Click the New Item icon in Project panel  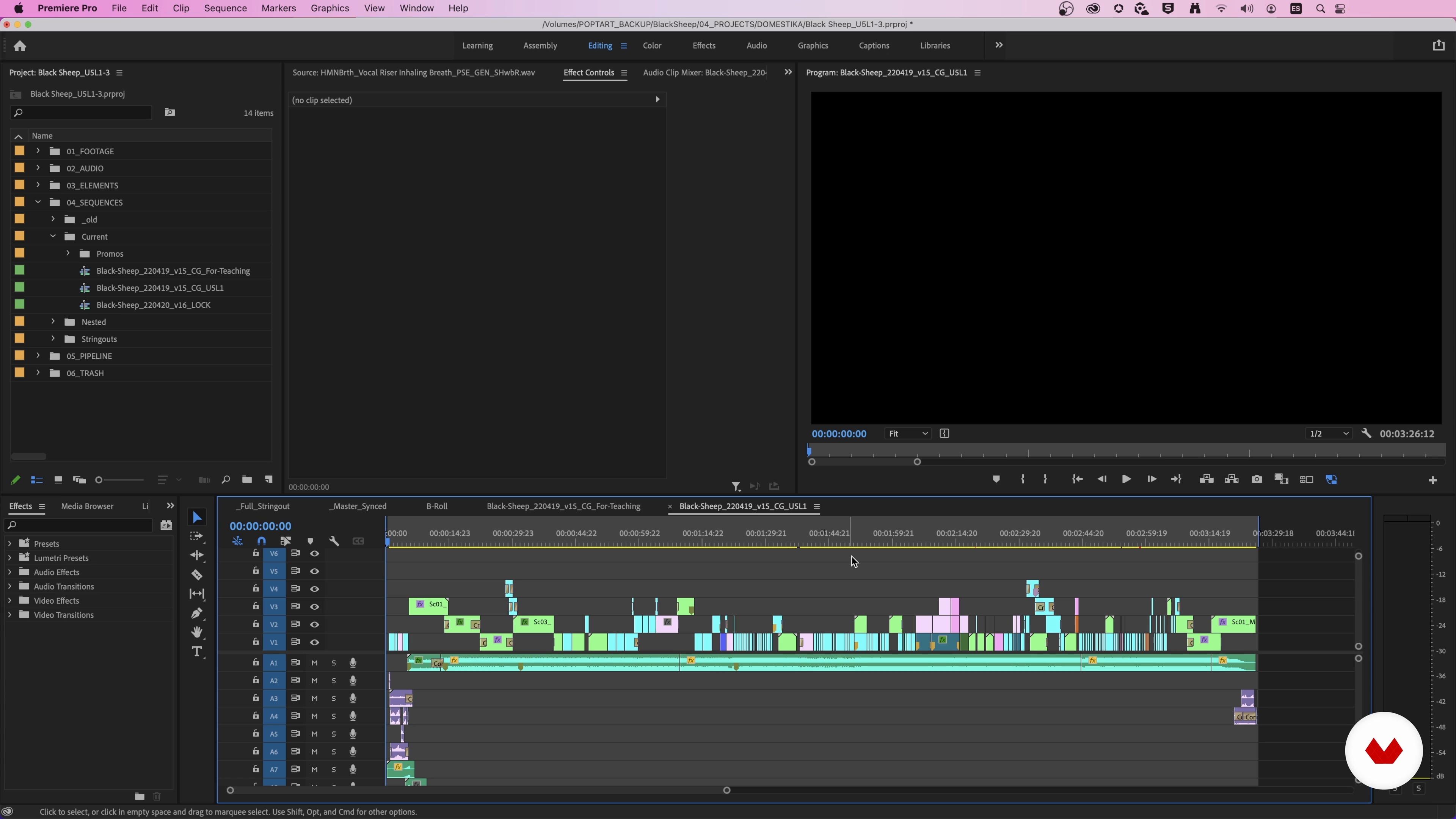click(268, 480)
